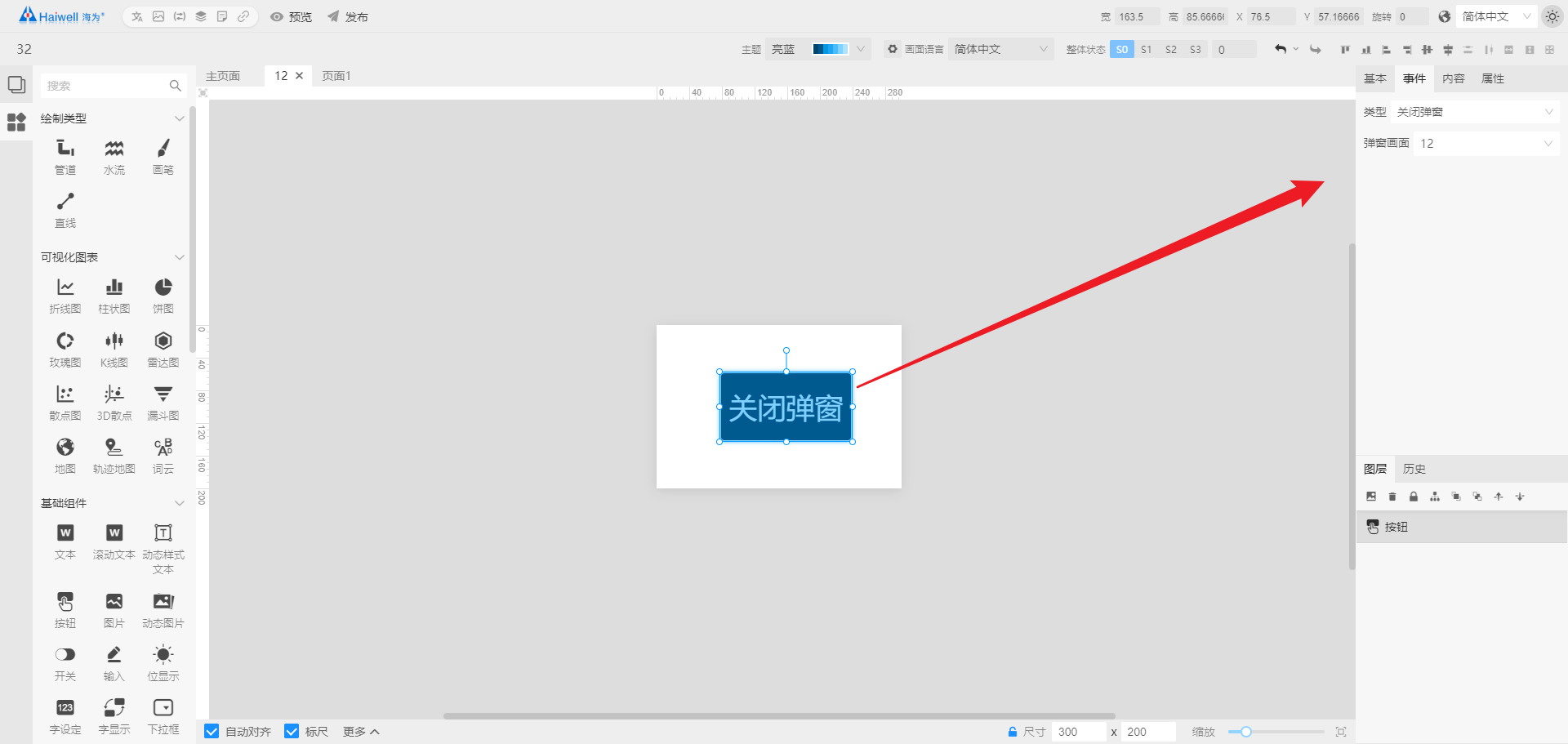
Task: Add a 词云 word cloud
Action: (x=163, y=456)
